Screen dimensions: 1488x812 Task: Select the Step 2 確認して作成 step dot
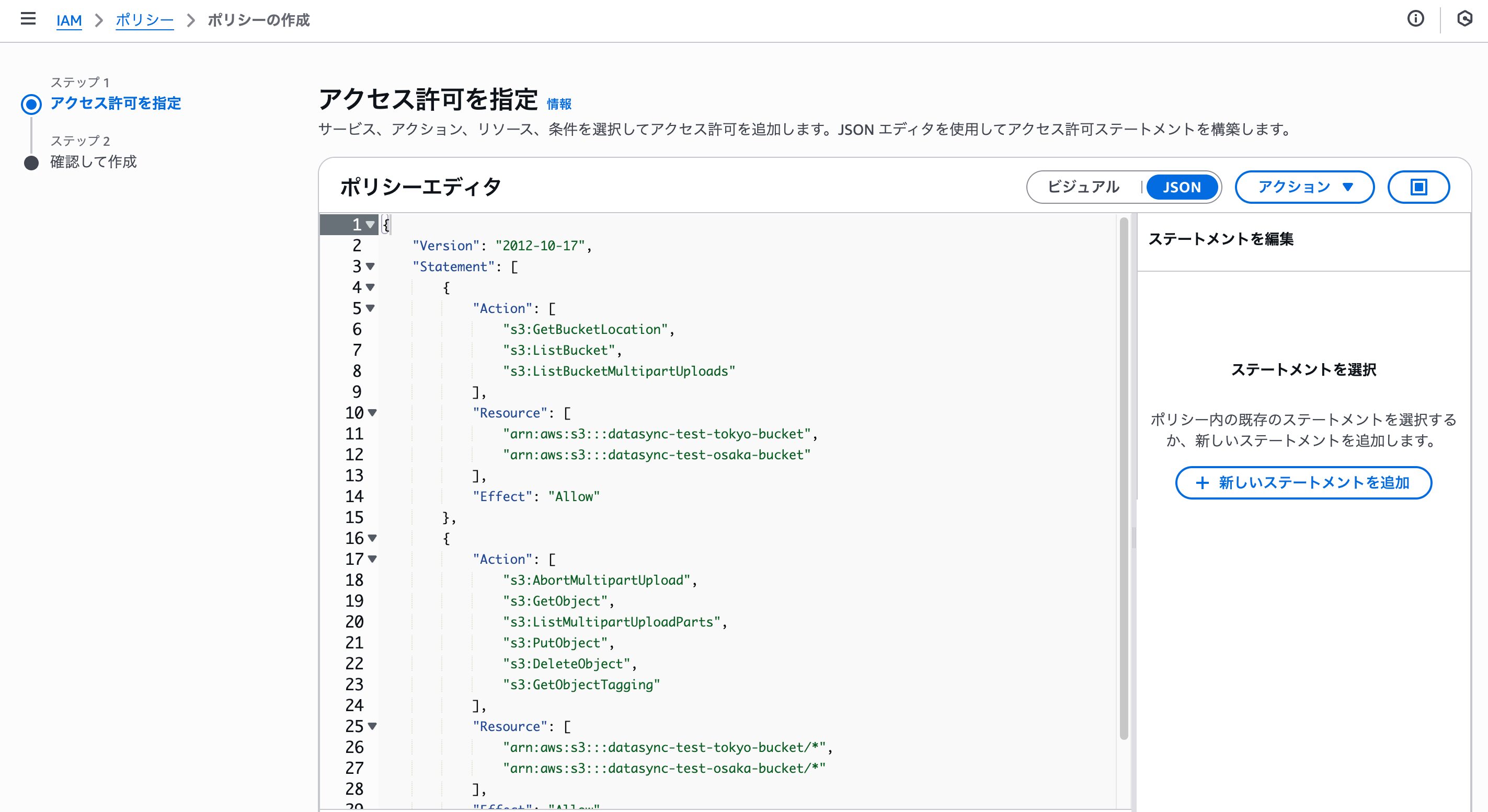(31, 163)
